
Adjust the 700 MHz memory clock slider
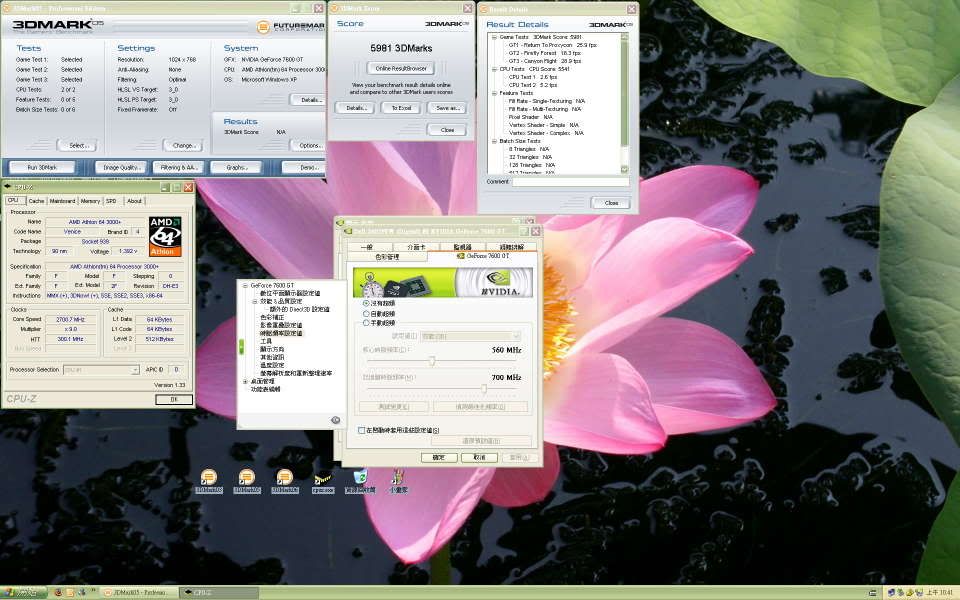coord(484,388)
